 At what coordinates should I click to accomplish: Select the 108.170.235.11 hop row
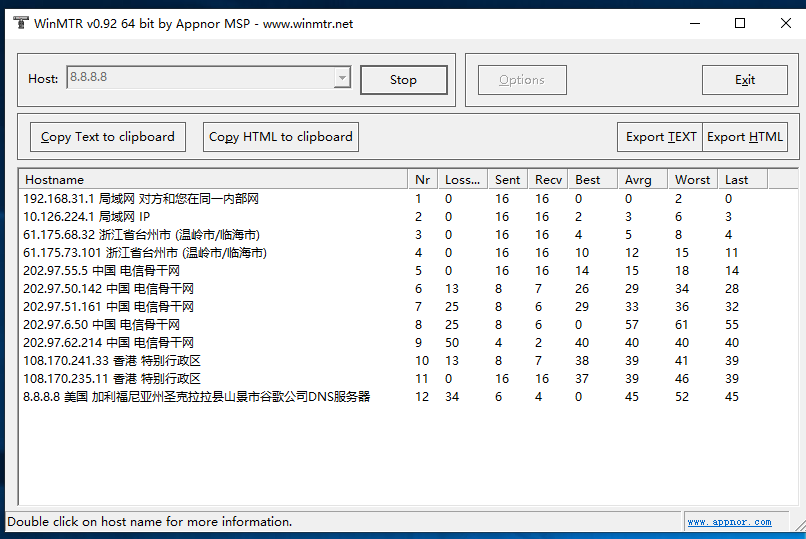[395, 379]
